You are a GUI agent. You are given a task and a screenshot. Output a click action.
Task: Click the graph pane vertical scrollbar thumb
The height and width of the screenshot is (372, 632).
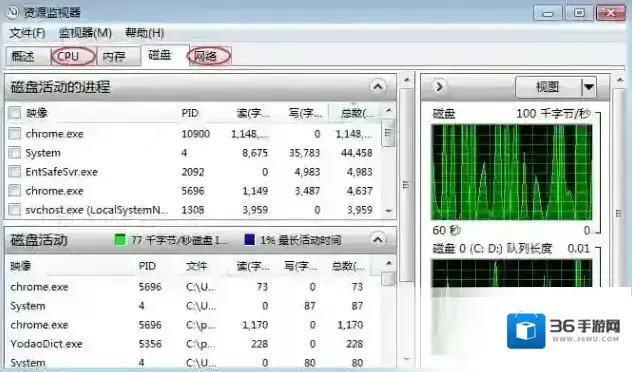point(618,213)
